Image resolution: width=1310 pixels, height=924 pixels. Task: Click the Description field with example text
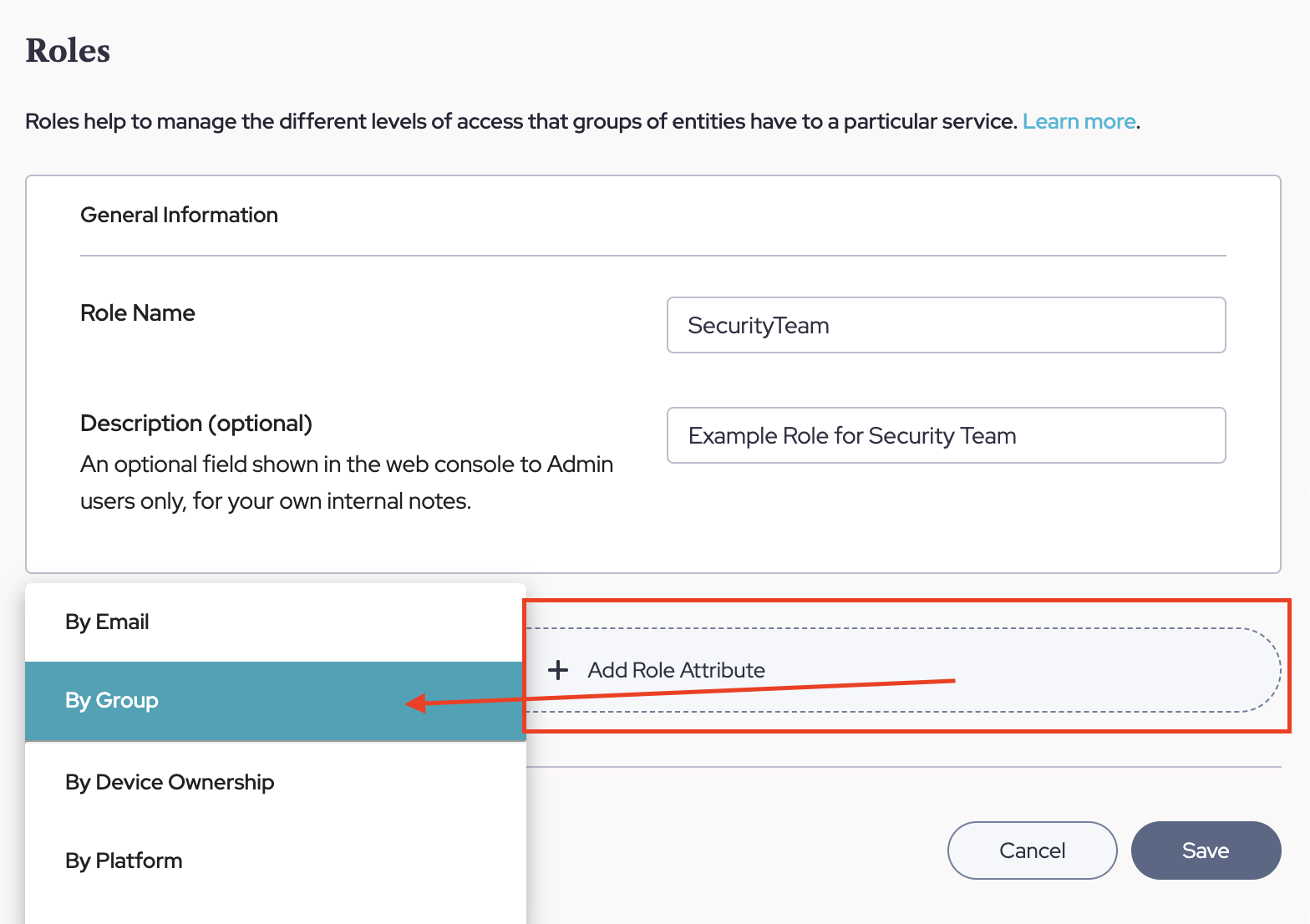point(946,436)
